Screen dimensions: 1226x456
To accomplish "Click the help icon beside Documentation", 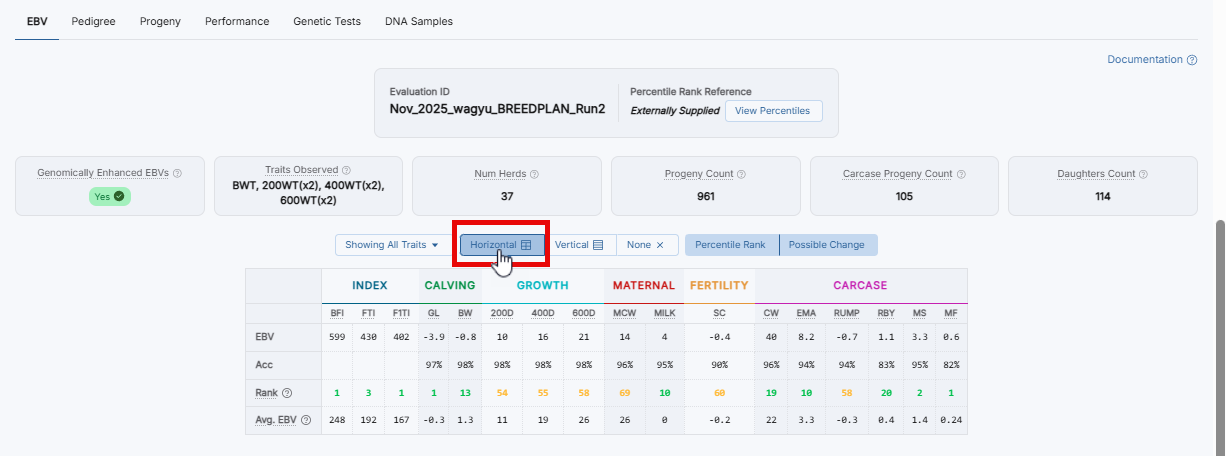I will pyautogui.click(x=1192, y=60).
